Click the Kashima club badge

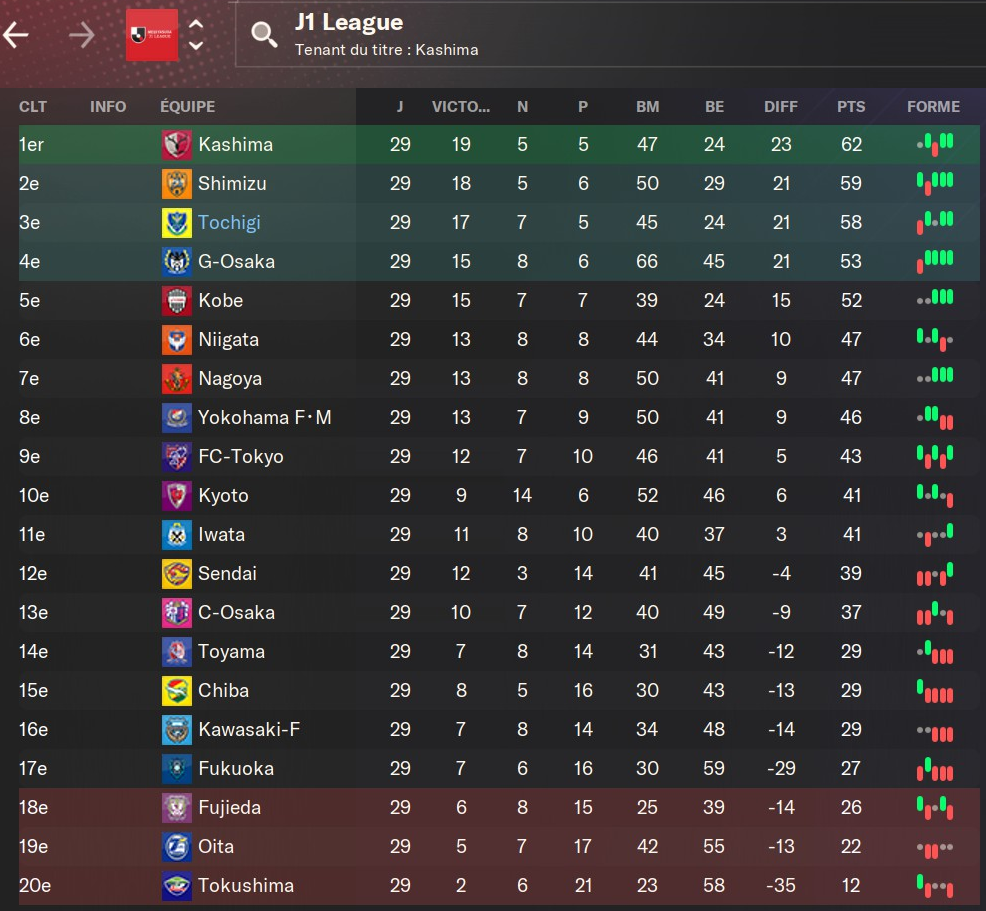176,145
